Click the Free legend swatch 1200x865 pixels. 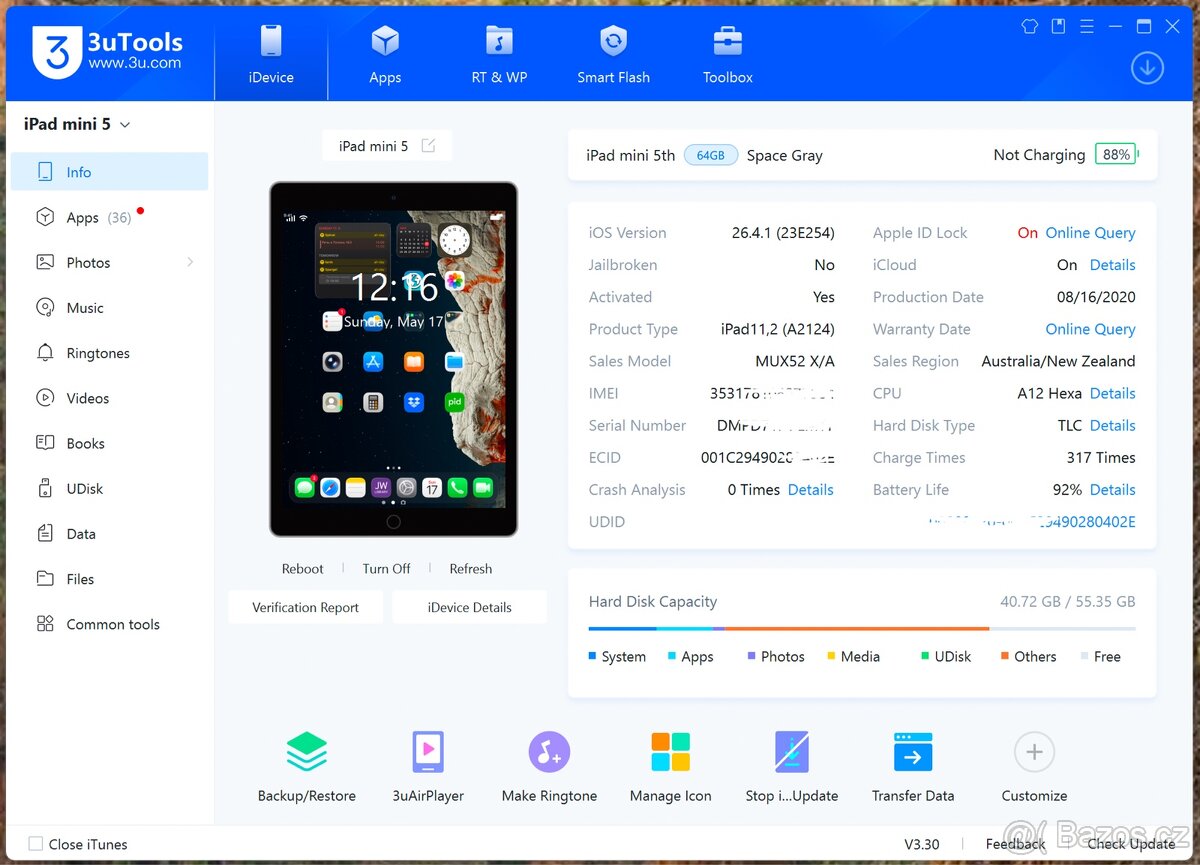[x=1084, y=656]
